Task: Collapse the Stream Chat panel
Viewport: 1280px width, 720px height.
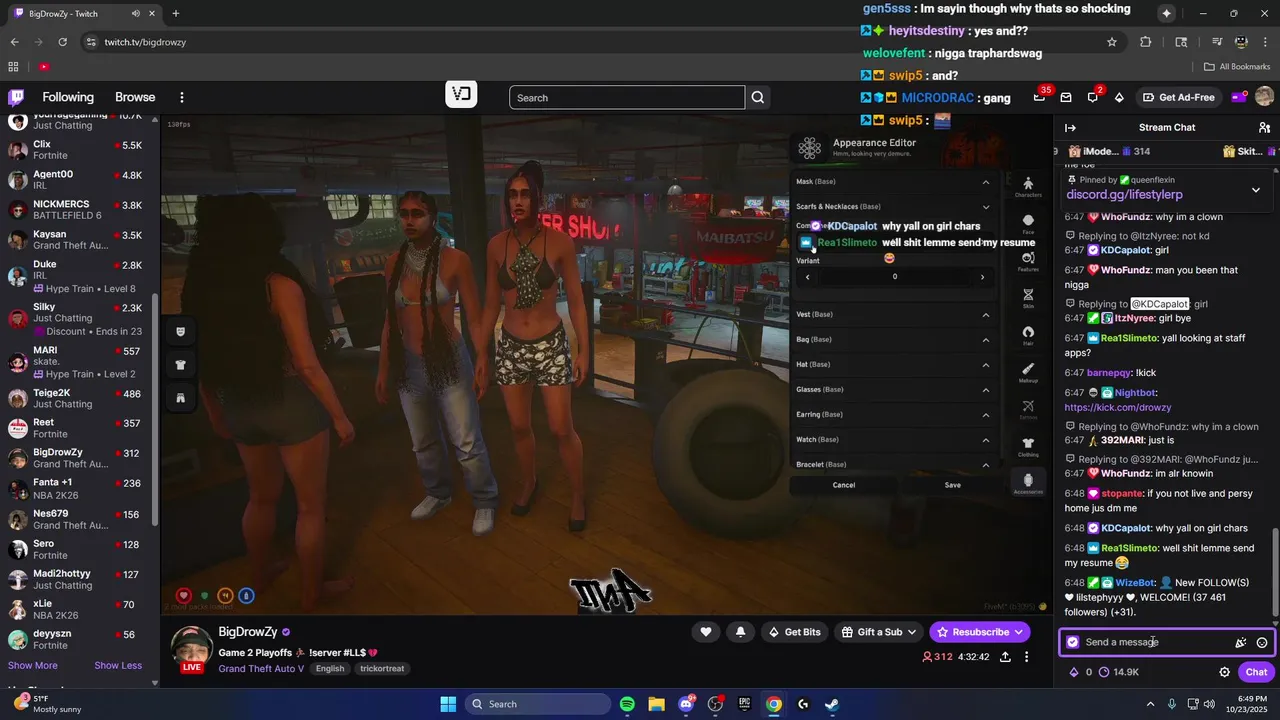Action: click(x=1070, y=127)
